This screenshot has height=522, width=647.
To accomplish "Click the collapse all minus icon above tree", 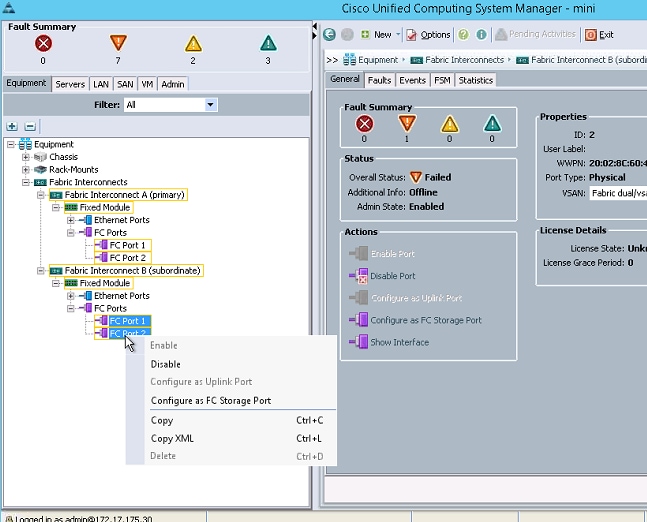I will [x=30, y=126].
